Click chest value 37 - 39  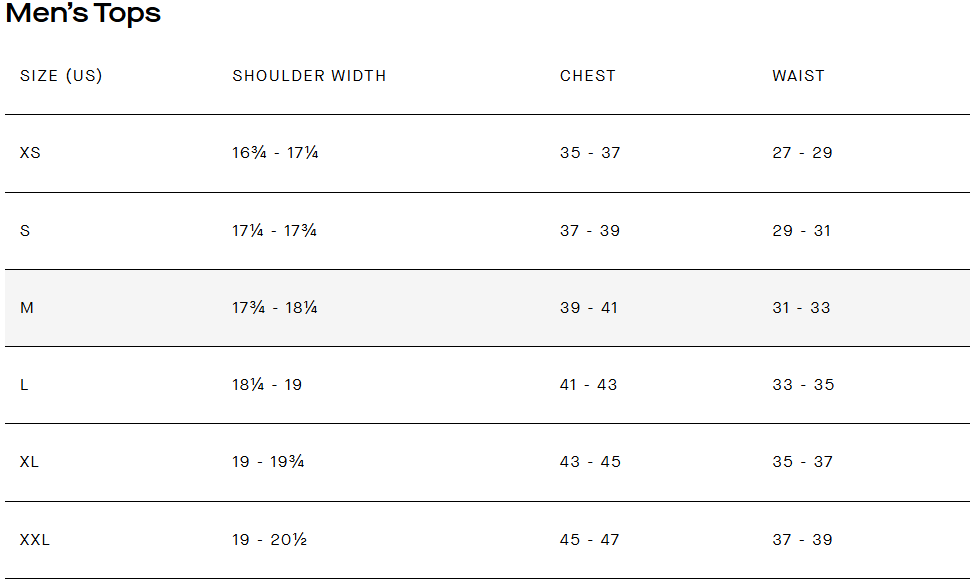pos(590,231)
